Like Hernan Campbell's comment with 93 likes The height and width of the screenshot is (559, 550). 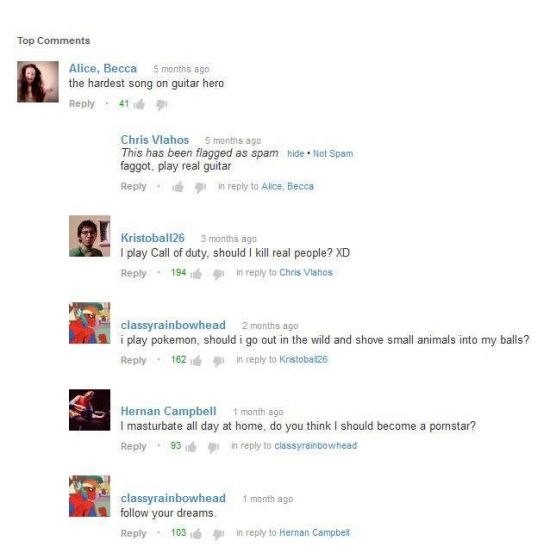pos(191,447)
